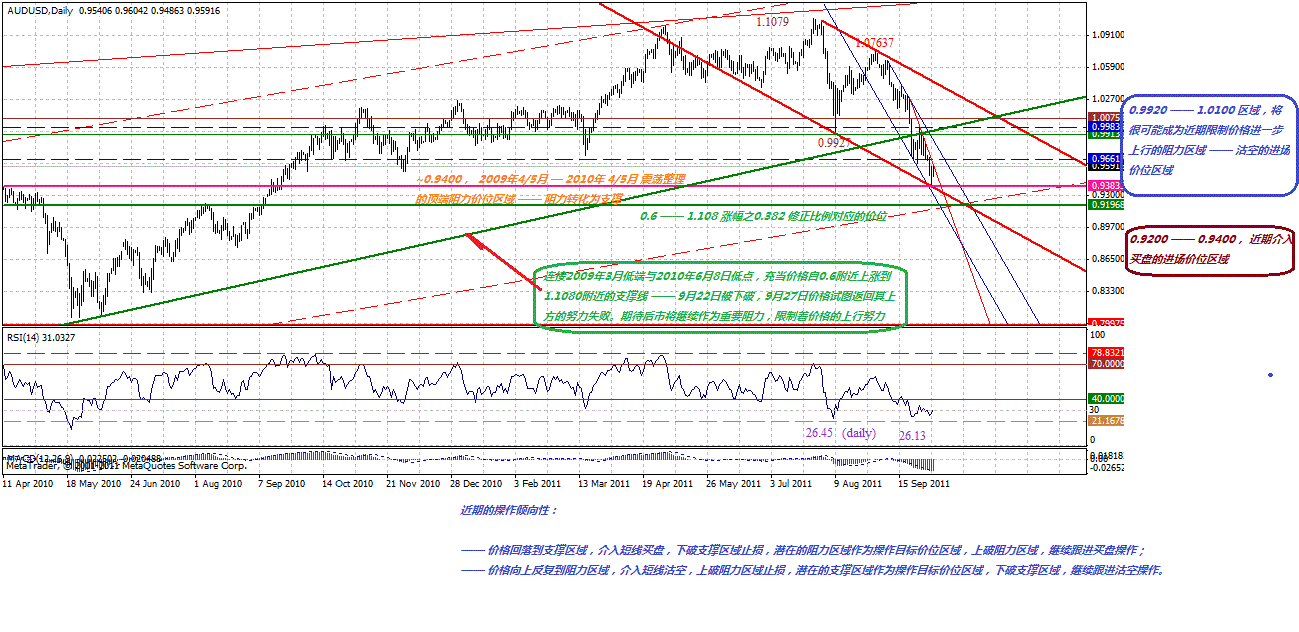Viewport: 1299px width, 632px height.
Task: Select the 0.83300 price axis label
Action: tap(1107, 291)
